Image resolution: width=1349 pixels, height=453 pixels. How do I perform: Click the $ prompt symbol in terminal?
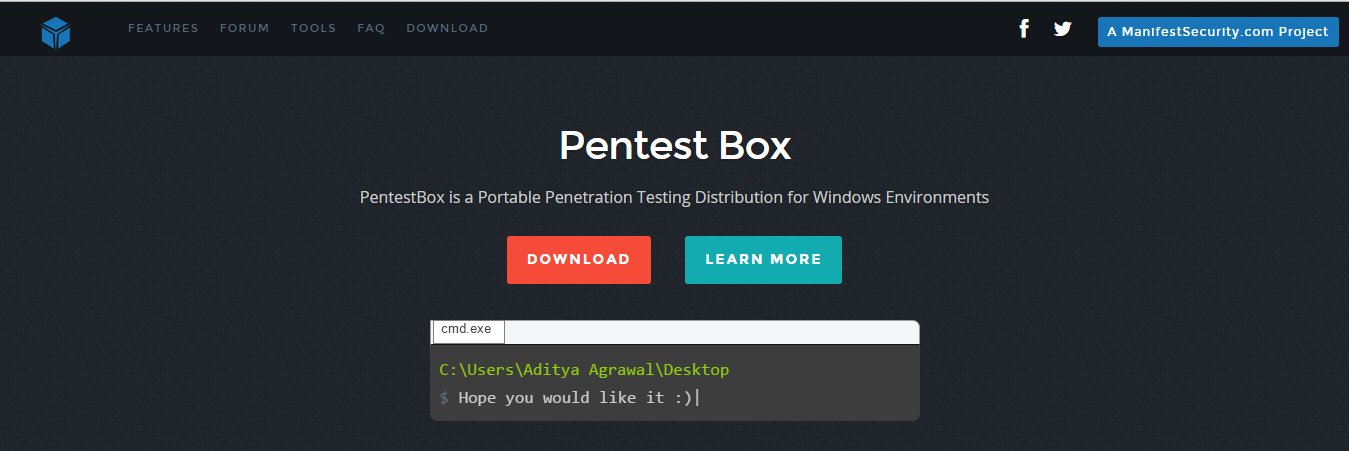[444, 398]
